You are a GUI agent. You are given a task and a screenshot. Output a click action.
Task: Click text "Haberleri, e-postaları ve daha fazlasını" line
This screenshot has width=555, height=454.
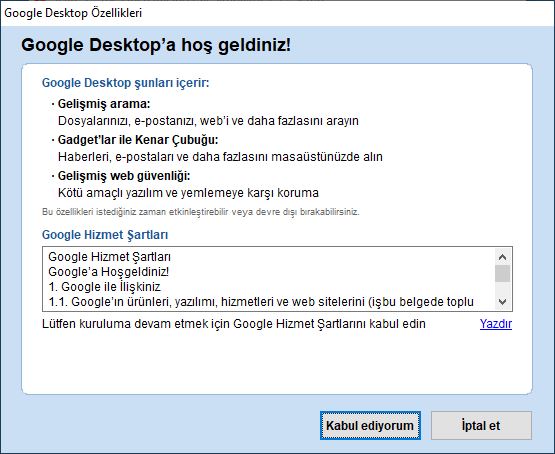pos(220,156)
